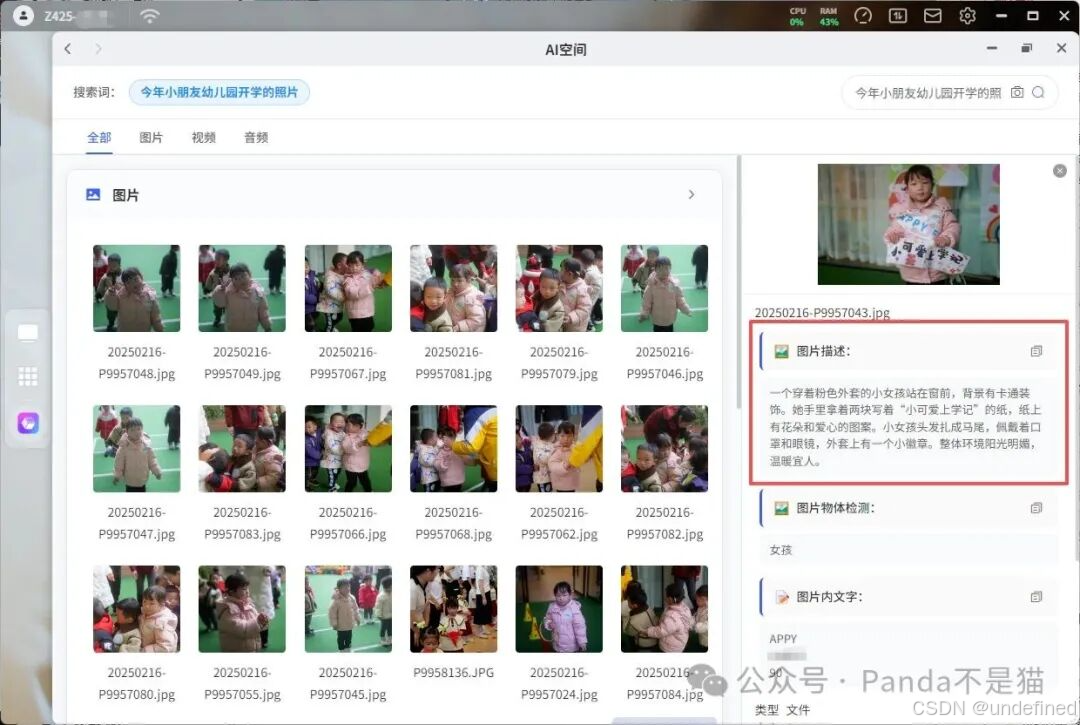Click the search input field
Image resolution: width=1080 pixels, height=725 pixels.
[x=930, y=92]
